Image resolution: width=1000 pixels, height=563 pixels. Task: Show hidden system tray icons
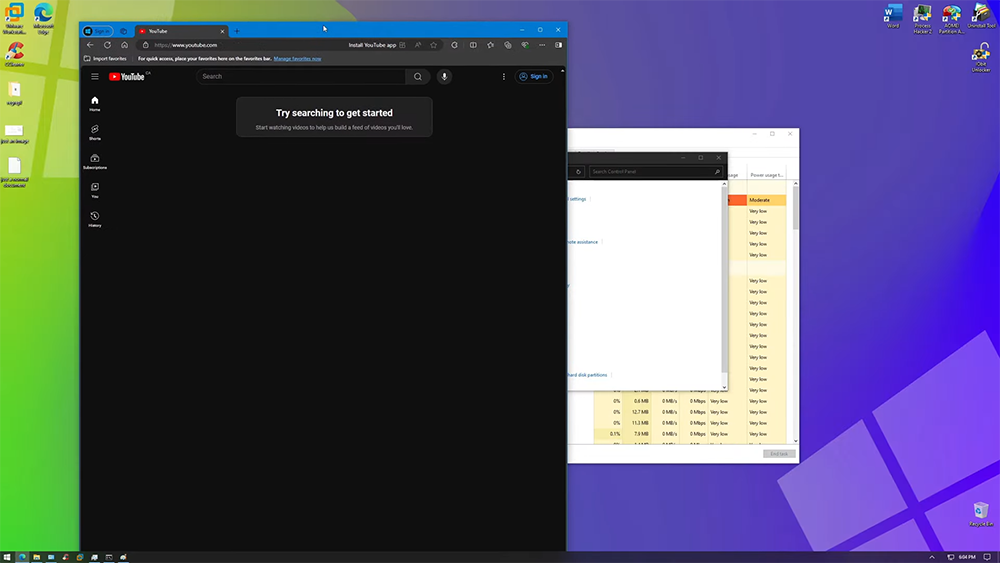click(932, 557)
